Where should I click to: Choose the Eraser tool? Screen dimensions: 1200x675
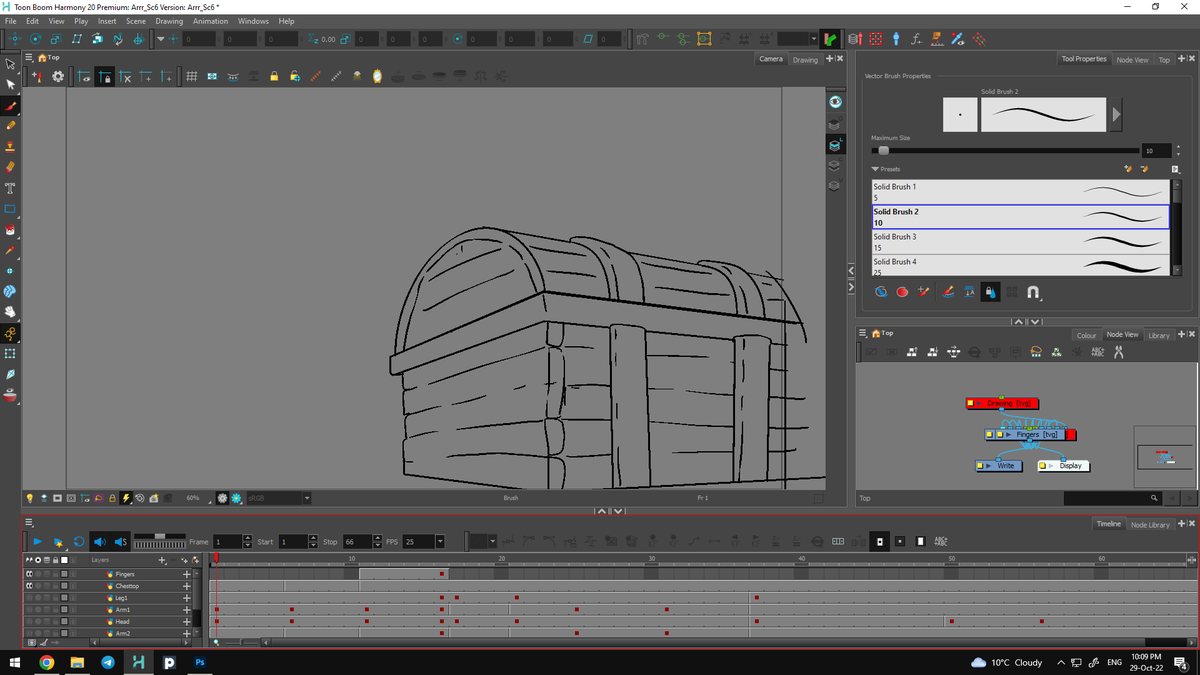11,167
